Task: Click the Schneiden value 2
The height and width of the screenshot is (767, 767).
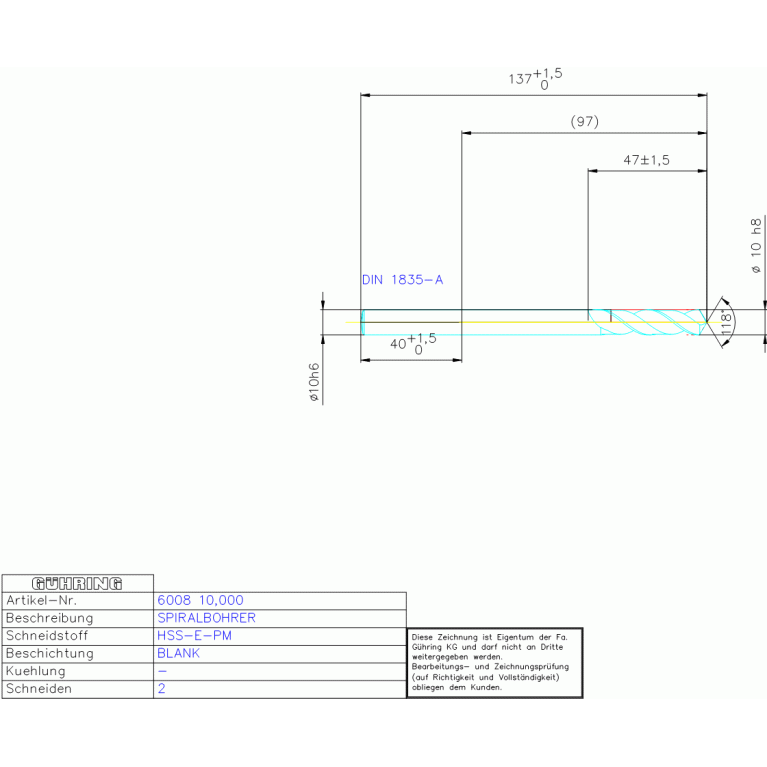Action: tap(162, 690)
